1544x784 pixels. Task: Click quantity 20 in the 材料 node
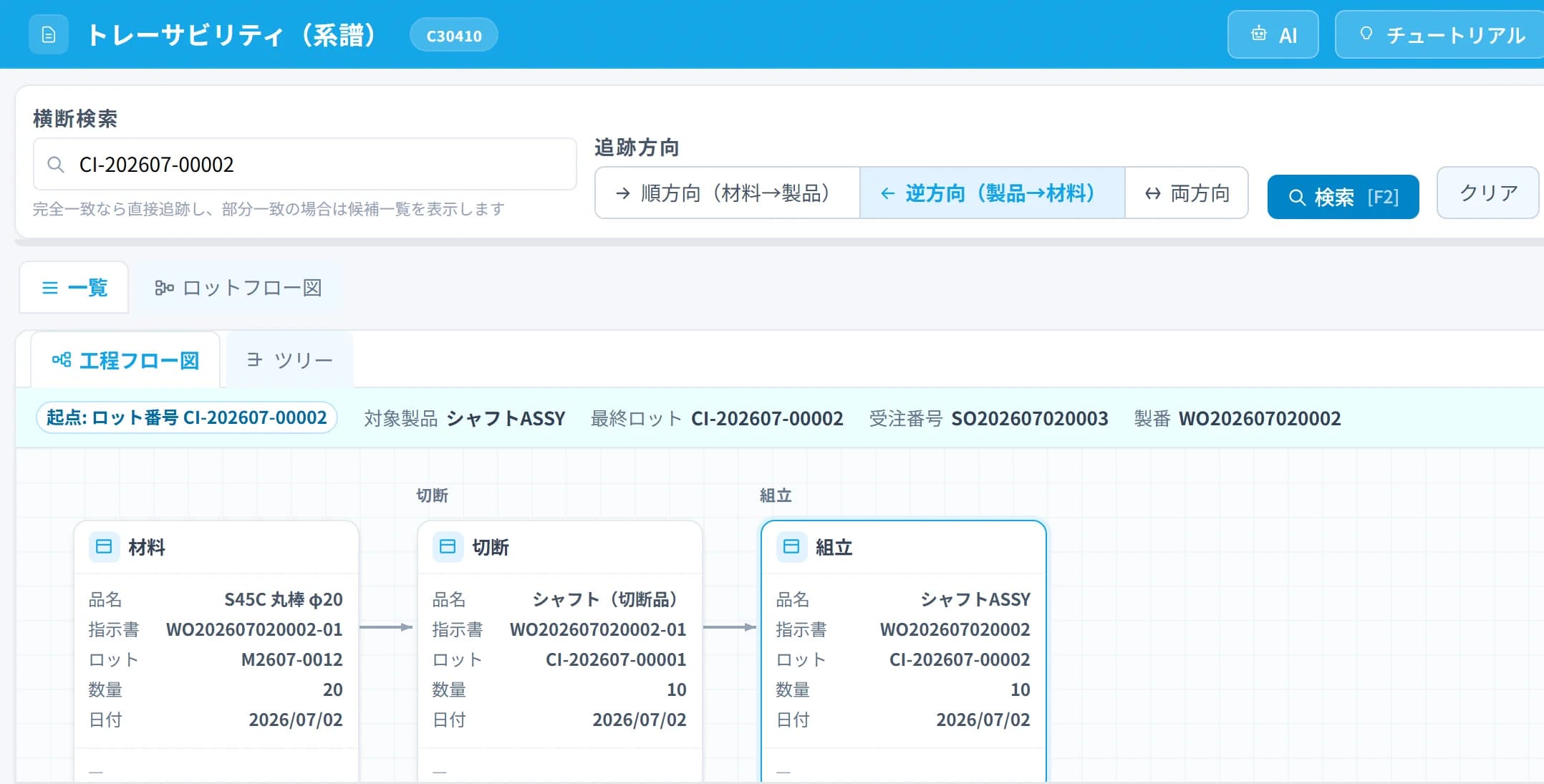coord(332,689)
